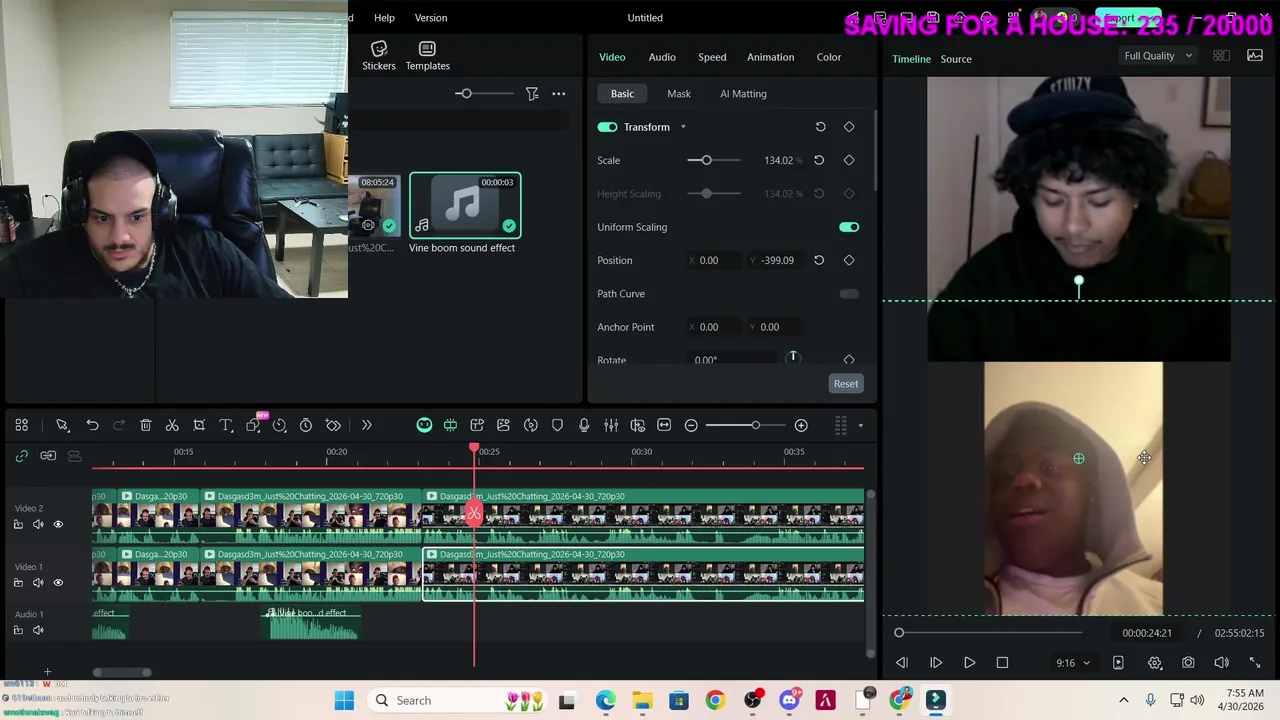The height and width of the screenshot is (720, 1280).
Task: Zoom out the timeline with minus icon
Action: coord(691,426)
